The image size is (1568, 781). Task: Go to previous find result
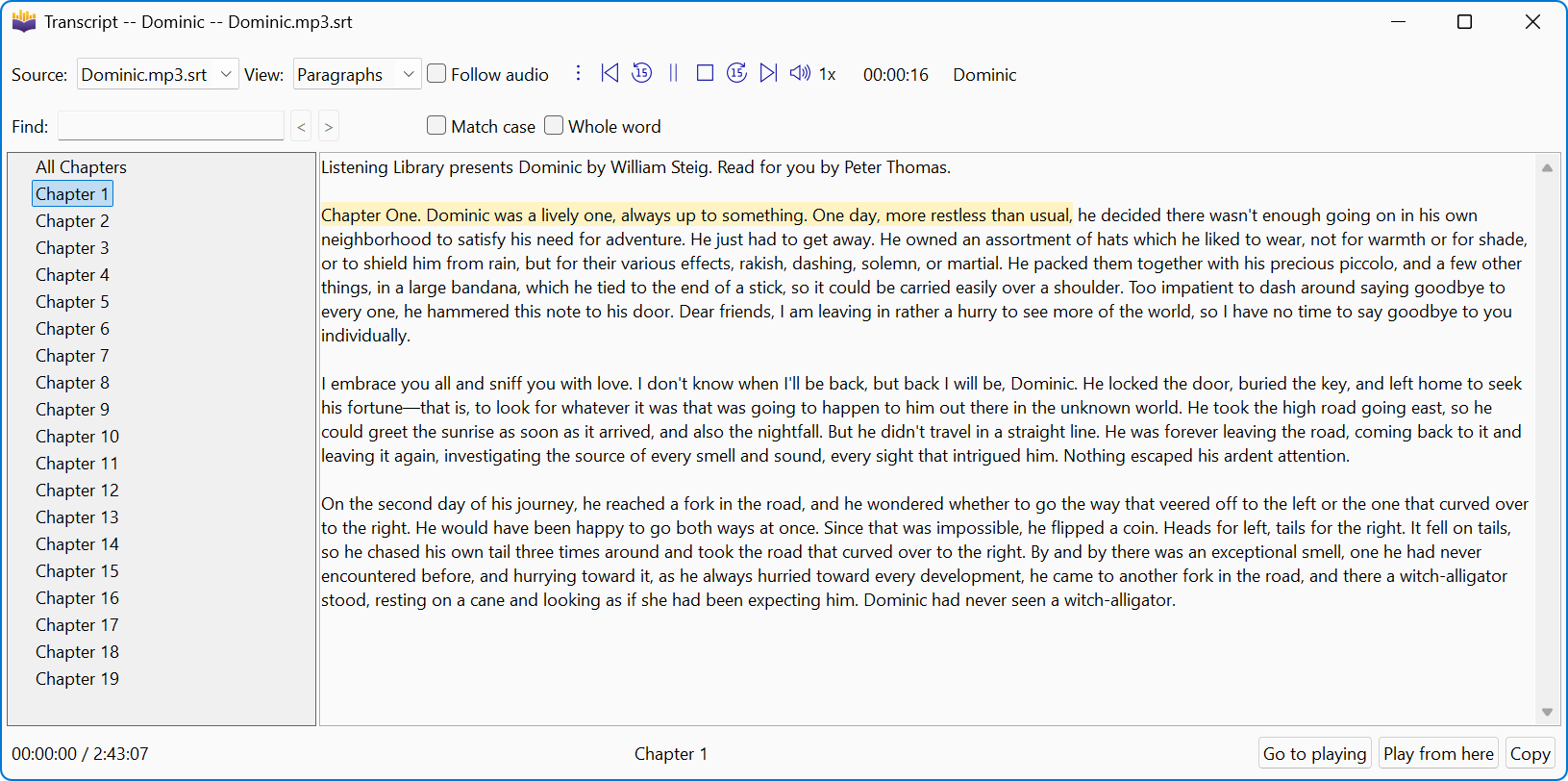point(301,127)
